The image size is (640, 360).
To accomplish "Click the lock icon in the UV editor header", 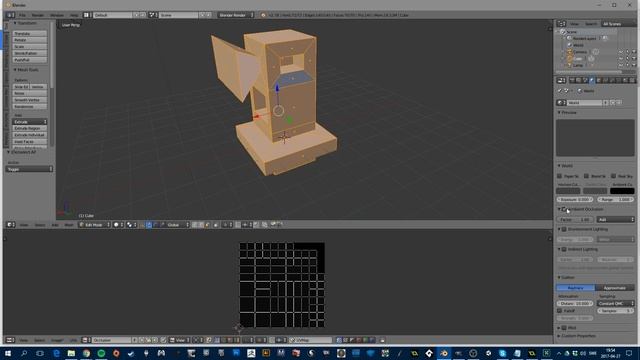I will point(382,340).
